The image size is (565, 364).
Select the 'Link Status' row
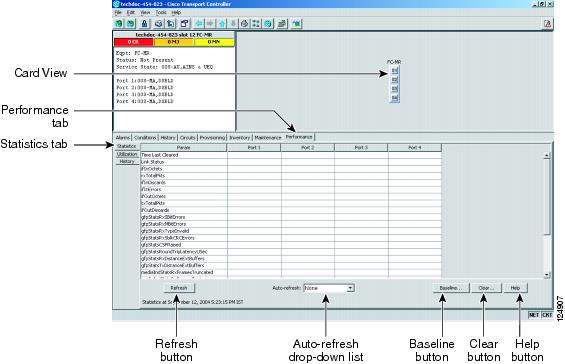tap(291, 162)
